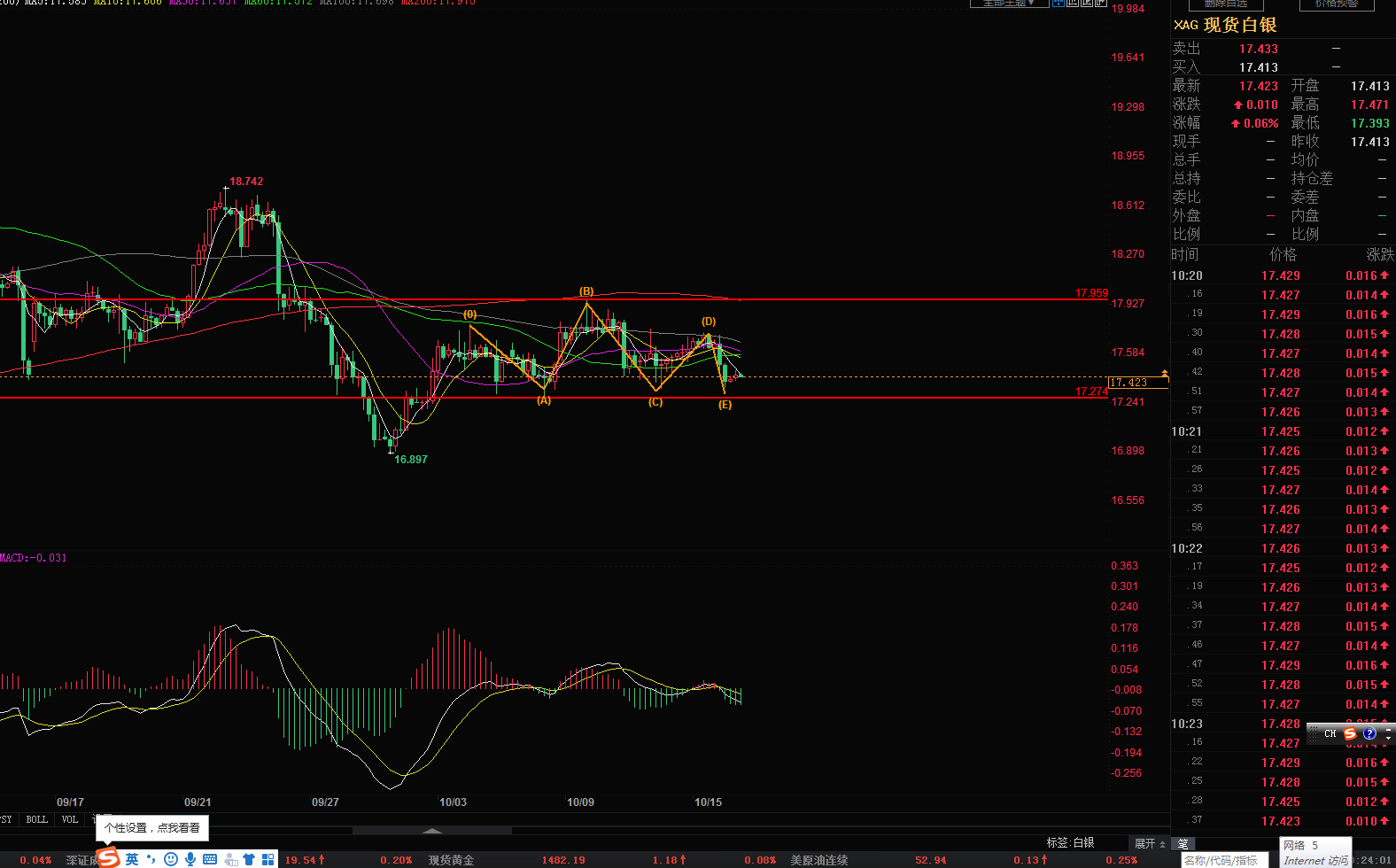This screenshot has height=868, width=1396.
Task: Click the 10:20 tick row
Action: click(1283, 275)
